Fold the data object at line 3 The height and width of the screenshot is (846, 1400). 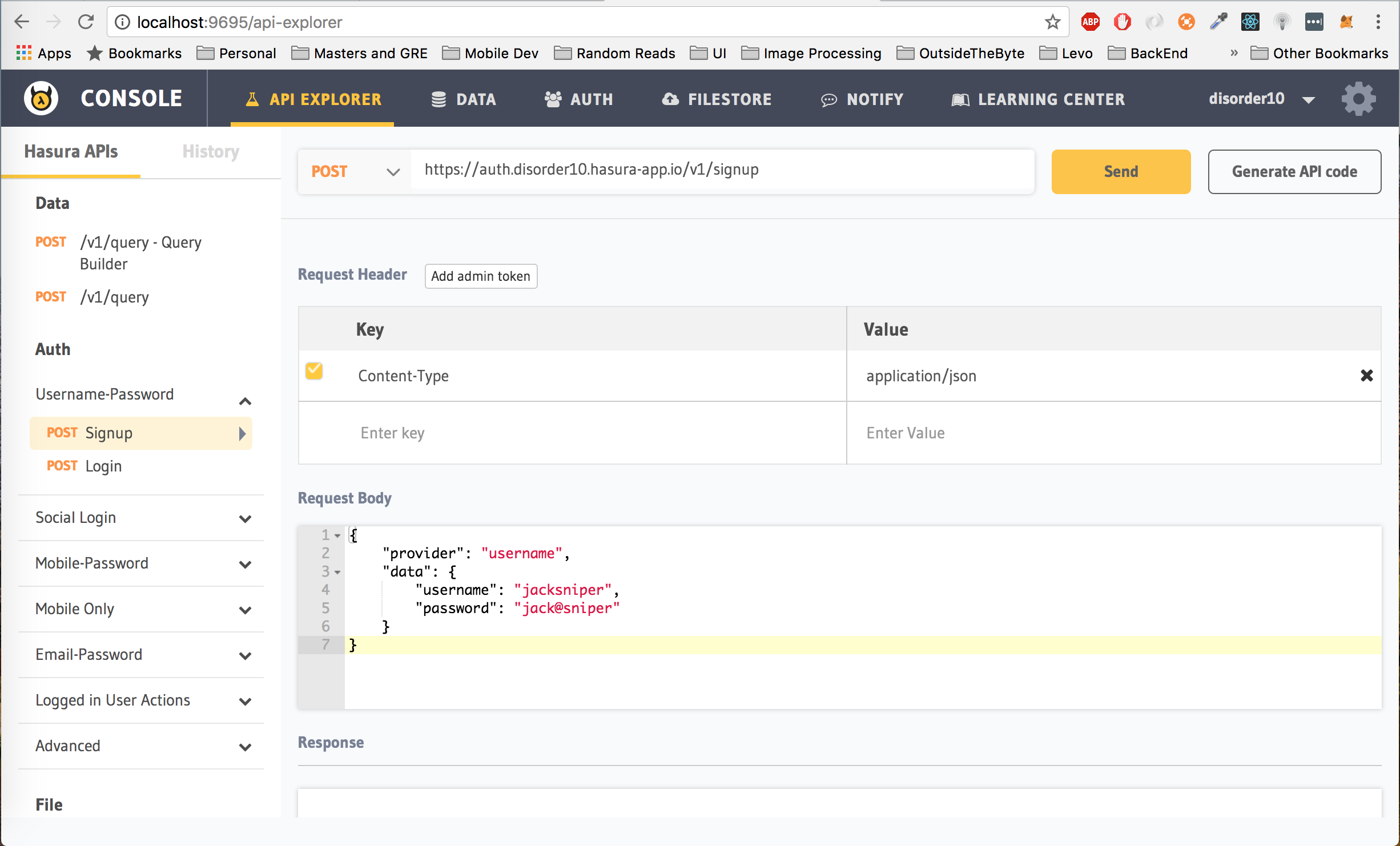coord(337,572)
